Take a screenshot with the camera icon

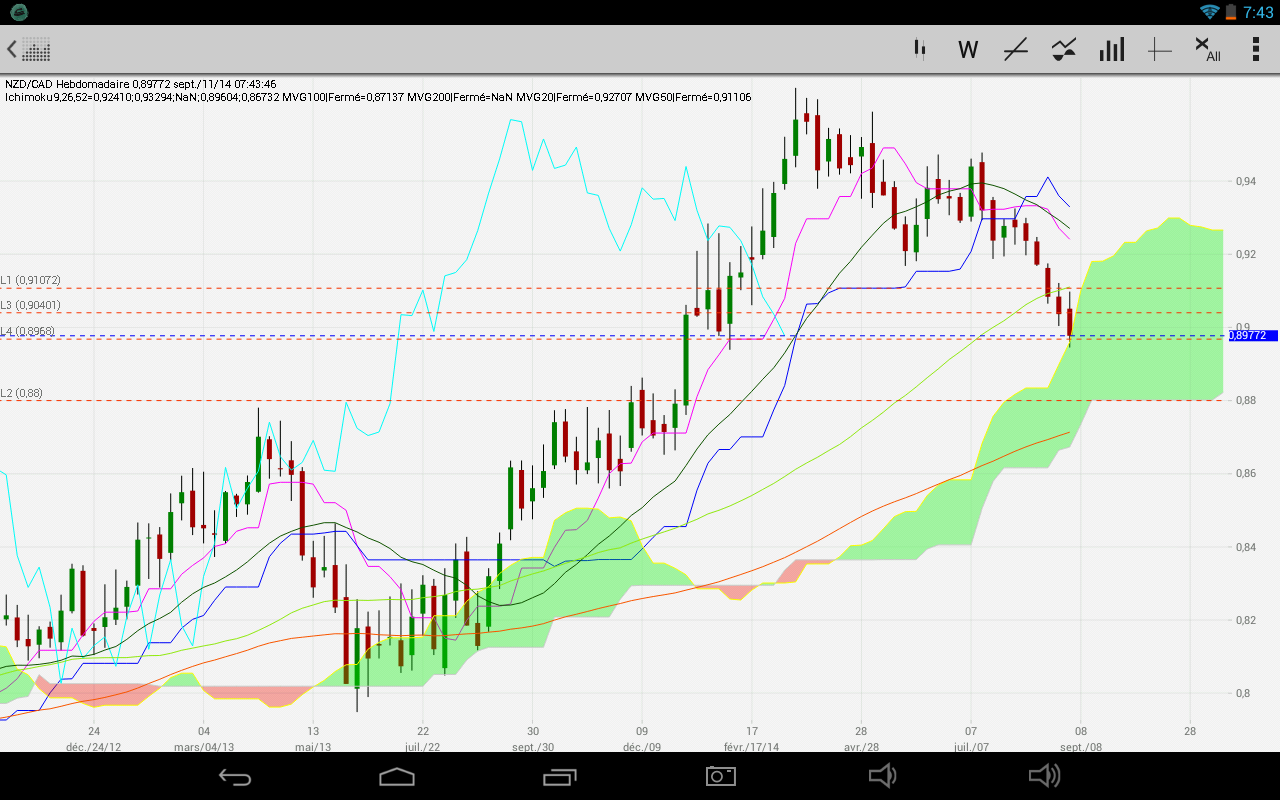(721, 776)
